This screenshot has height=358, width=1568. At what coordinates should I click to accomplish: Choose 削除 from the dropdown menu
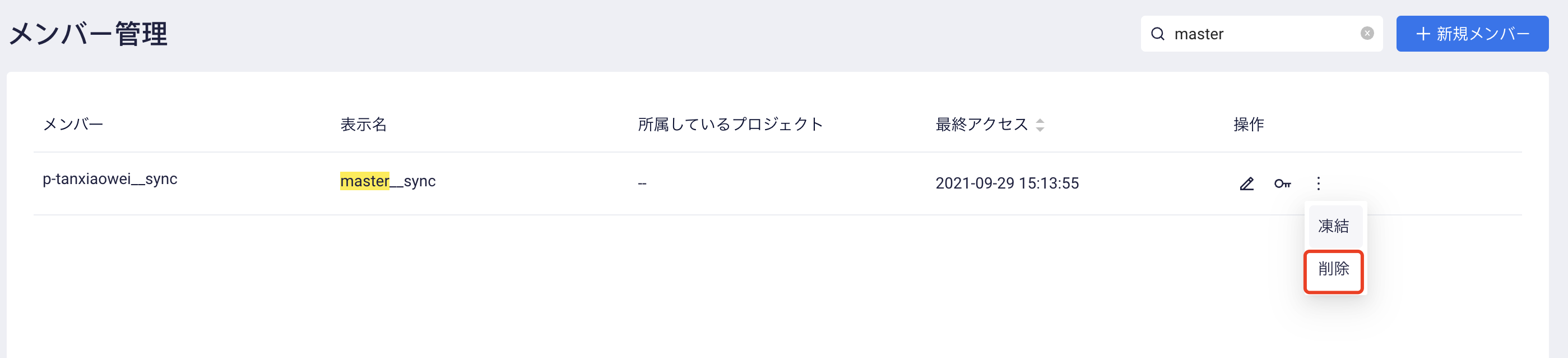1334,269
